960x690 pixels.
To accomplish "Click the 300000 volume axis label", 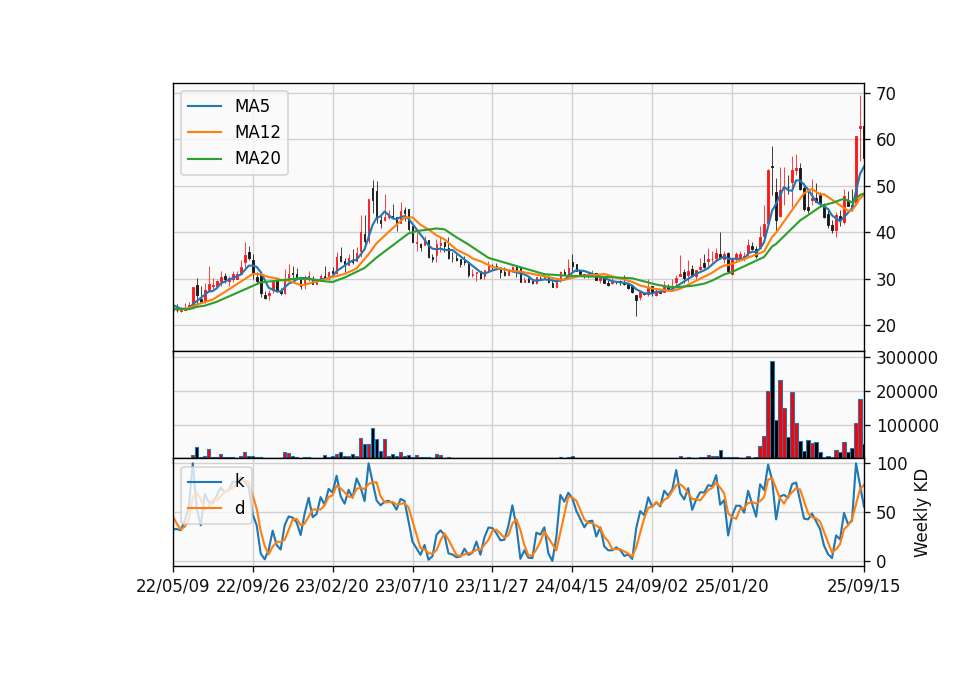I will [907, 358].
